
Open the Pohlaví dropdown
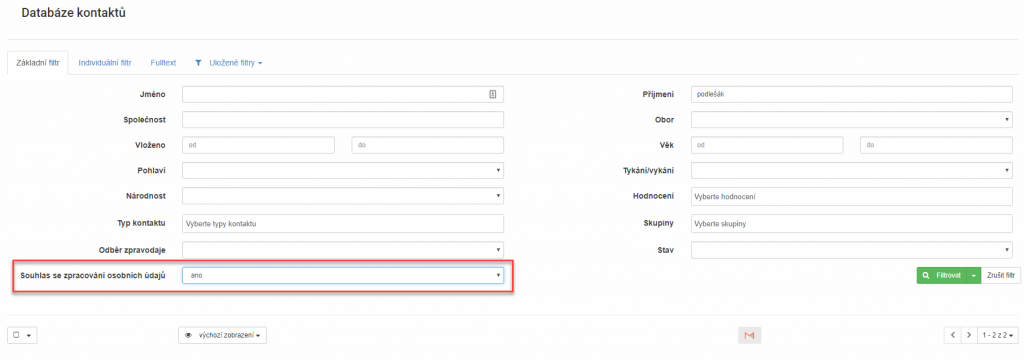(343, 171)
